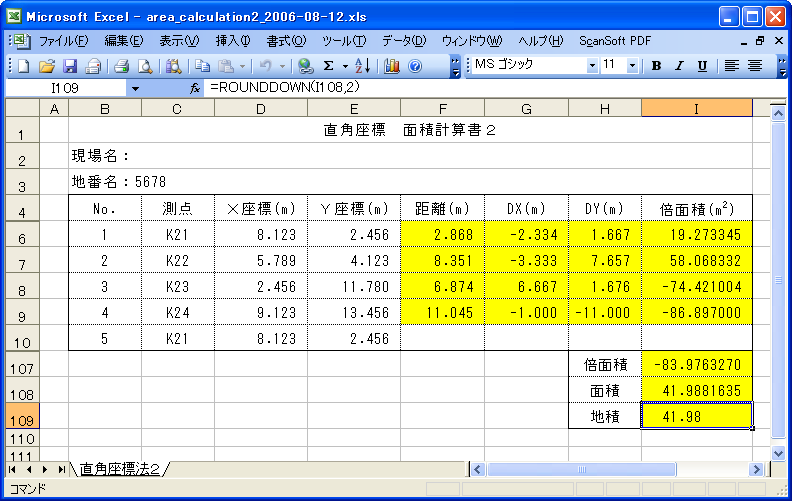Open the font size dropdown
The width and height of the screenshot is (792, 501).
pyautogui.click(x=632, y=66)
